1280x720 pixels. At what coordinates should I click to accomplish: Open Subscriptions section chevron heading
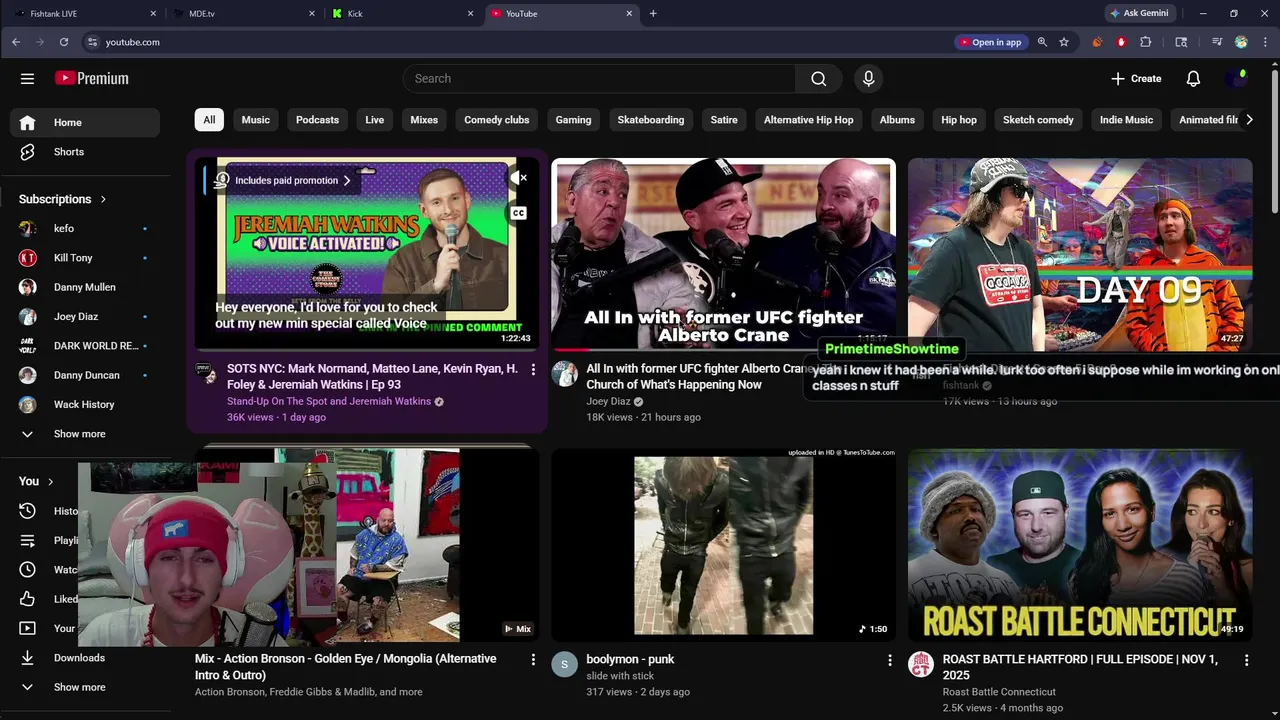coord(63,199)
